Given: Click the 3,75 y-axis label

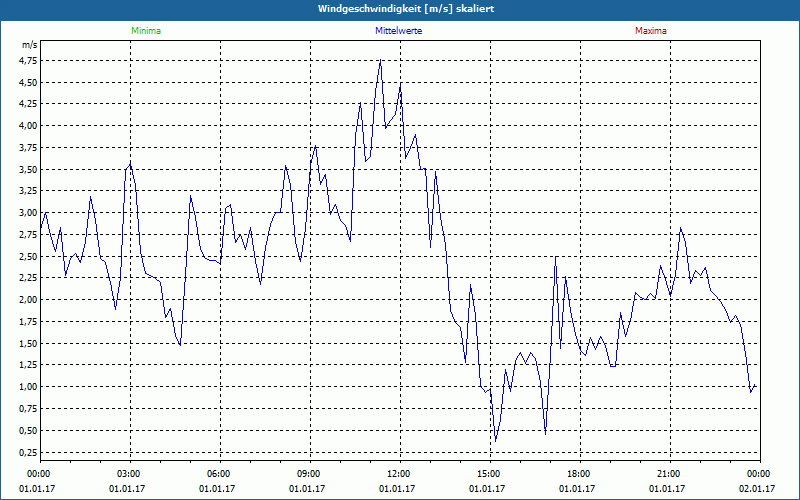Looking at the screenshot, I should tap(30, 148).
